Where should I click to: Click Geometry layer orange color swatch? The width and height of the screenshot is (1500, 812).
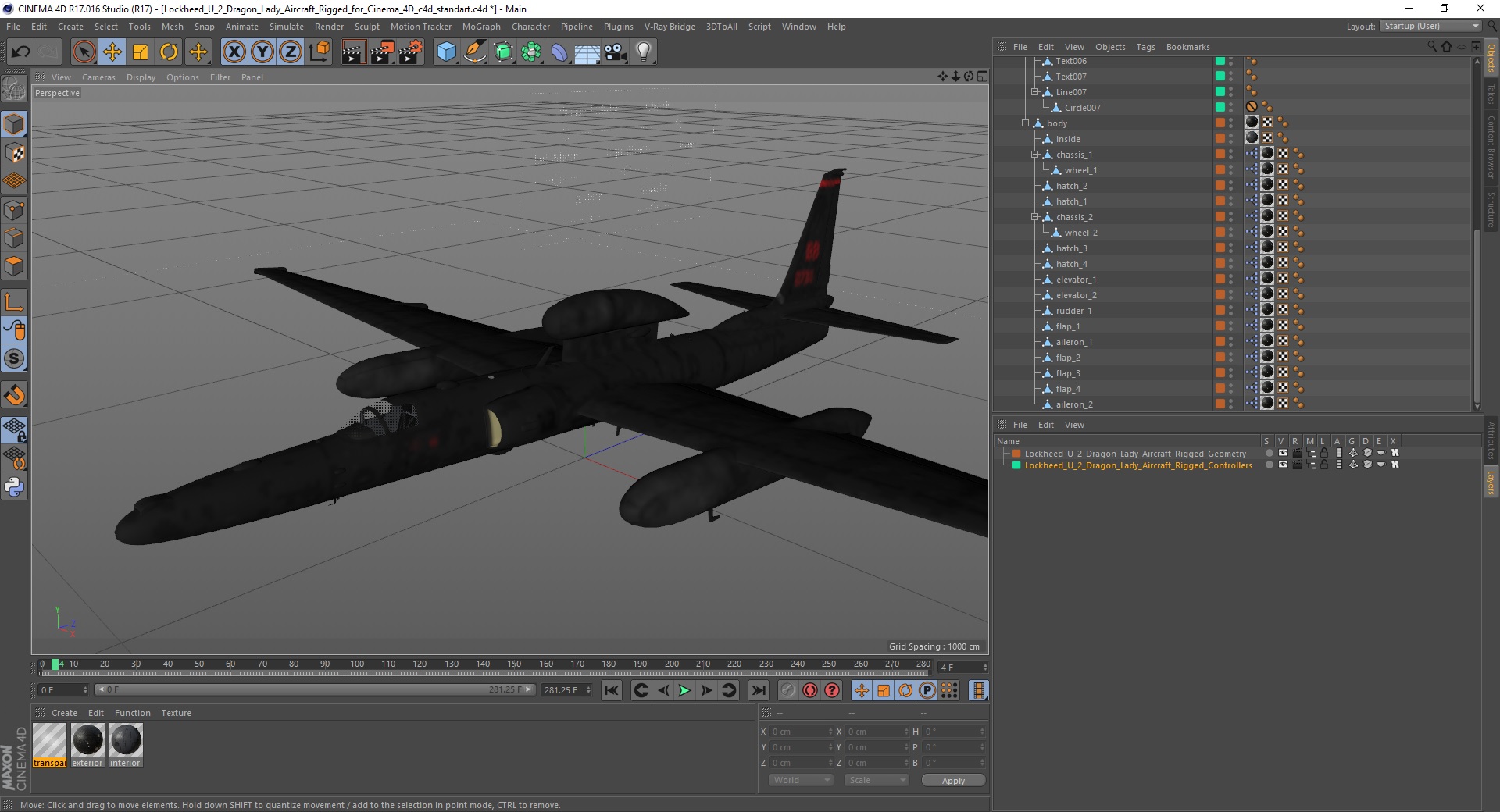(x=1016, y=453)
